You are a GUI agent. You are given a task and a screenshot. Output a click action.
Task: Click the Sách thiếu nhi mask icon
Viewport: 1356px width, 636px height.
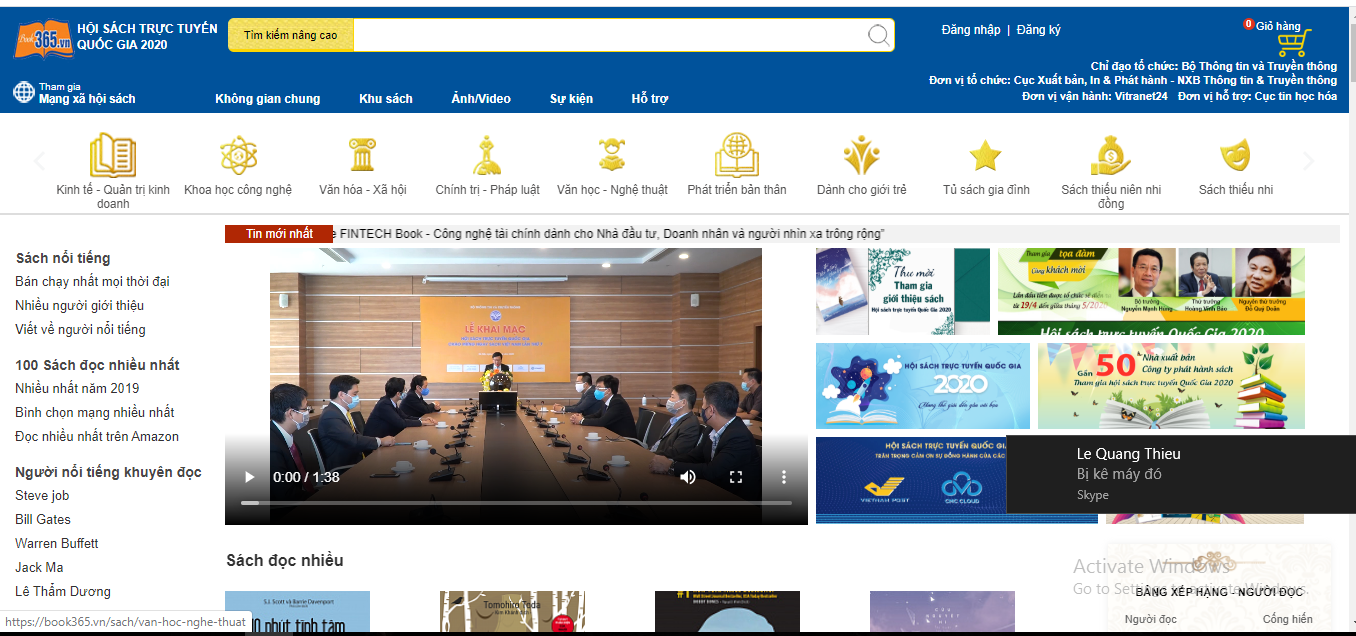[x=1236, y=156]
